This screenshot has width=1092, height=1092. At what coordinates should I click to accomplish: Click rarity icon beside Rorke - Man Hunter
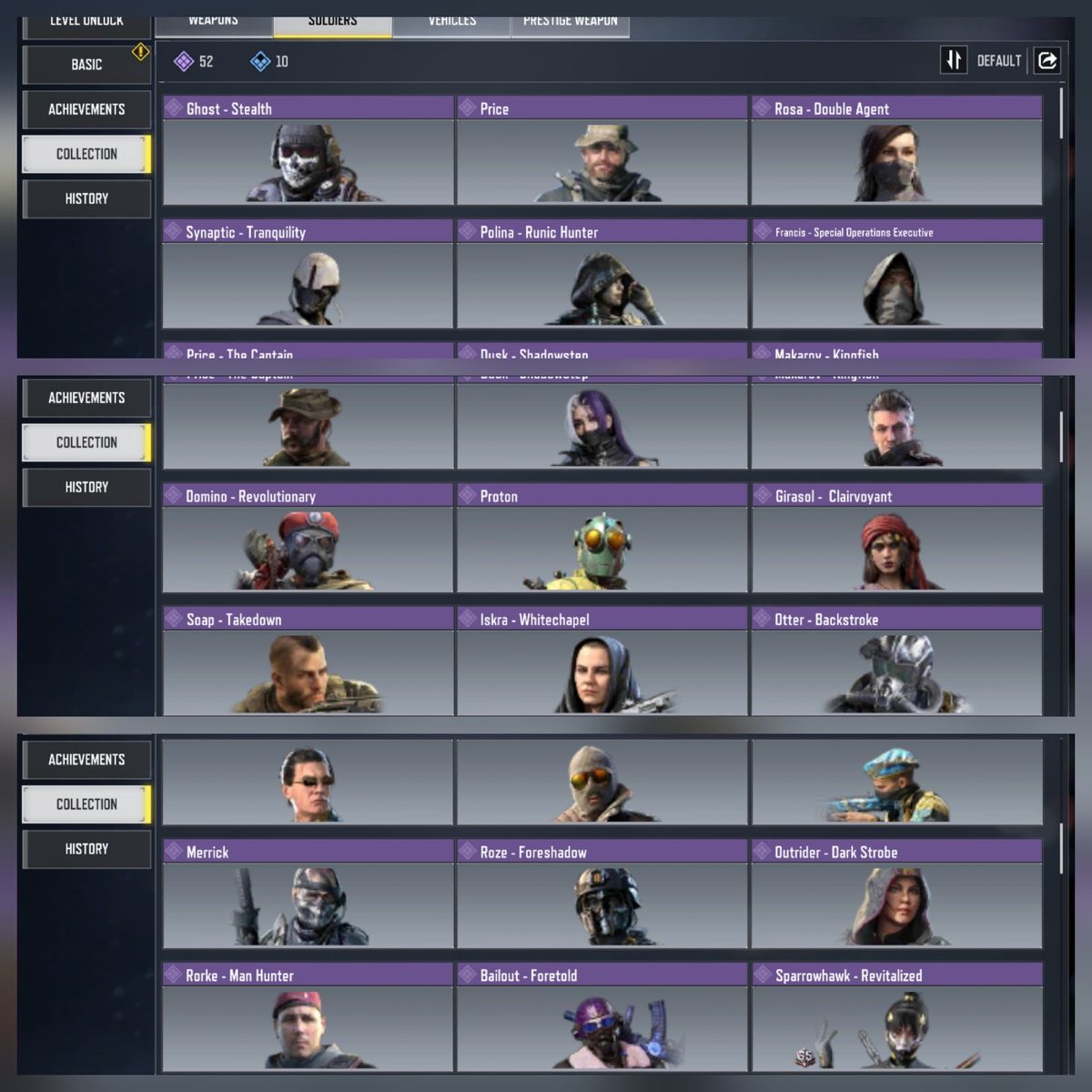173,975
